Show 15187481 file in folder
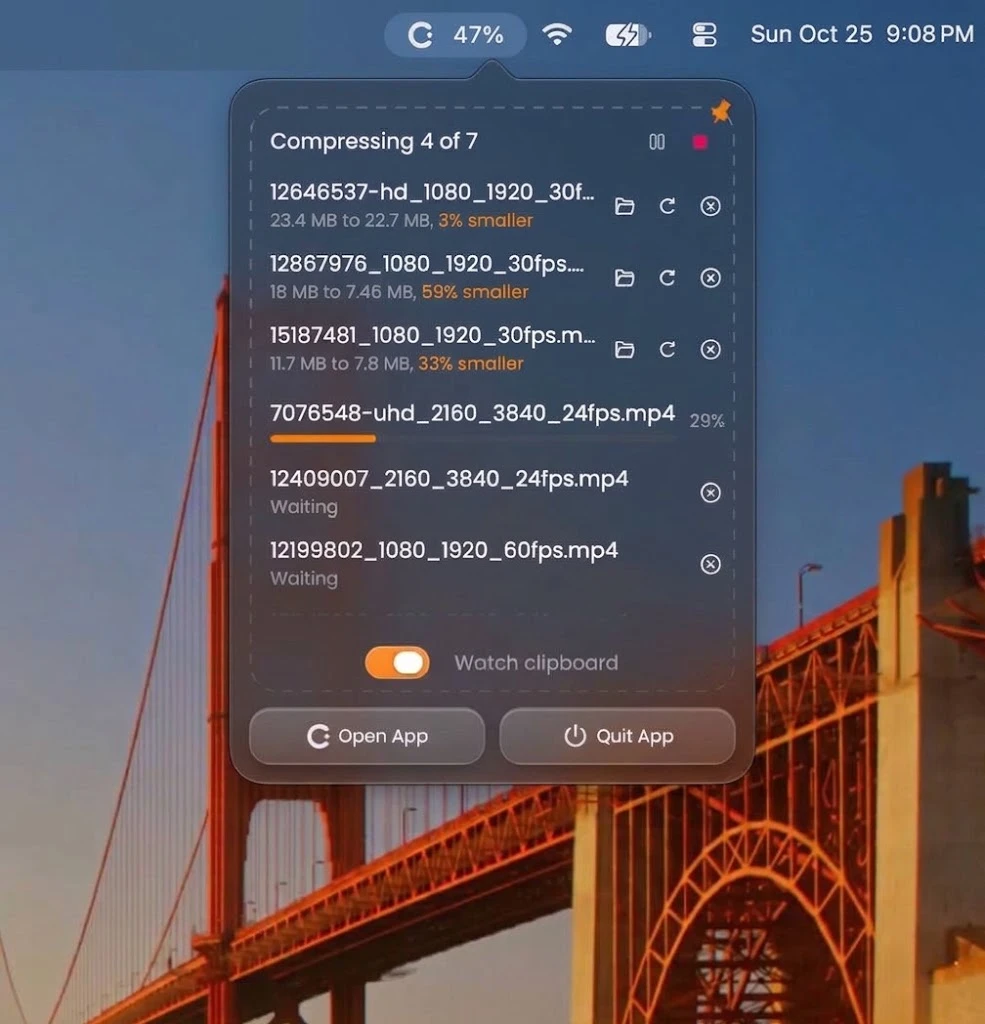985x1024 pixels. [x=624, y=349]
